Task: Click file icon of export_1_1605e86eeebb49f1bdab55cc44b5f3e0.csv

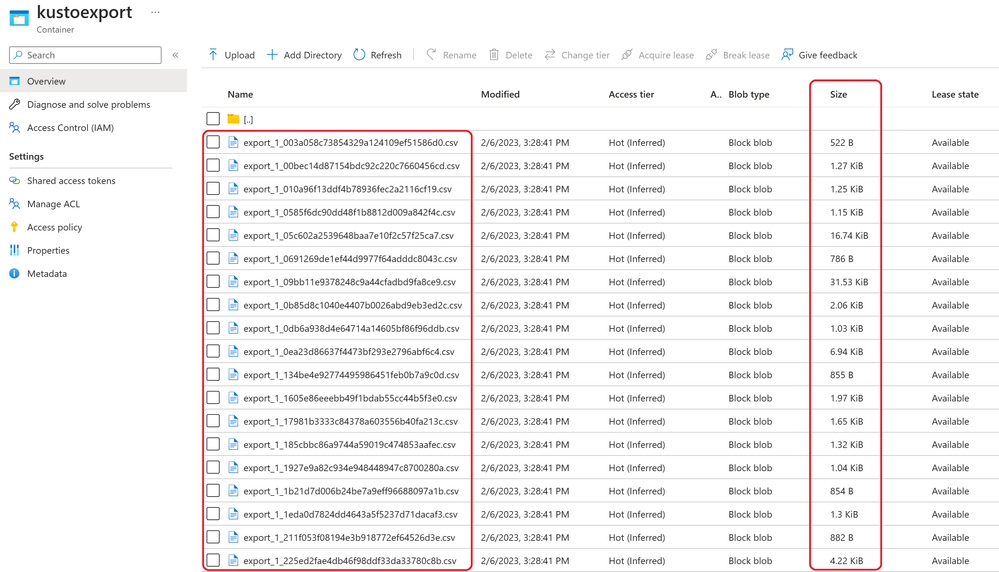Action: click(x=233, y=398)
